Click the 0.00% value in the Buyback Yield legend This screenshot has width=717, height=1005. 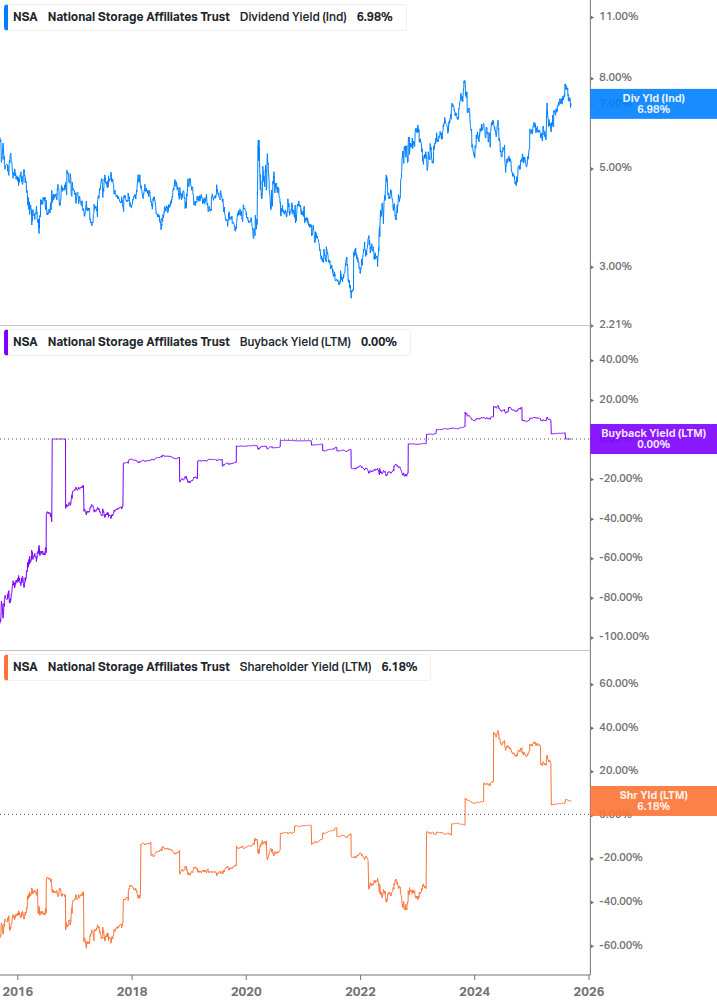pyautogui.click(x=379, y=342)
